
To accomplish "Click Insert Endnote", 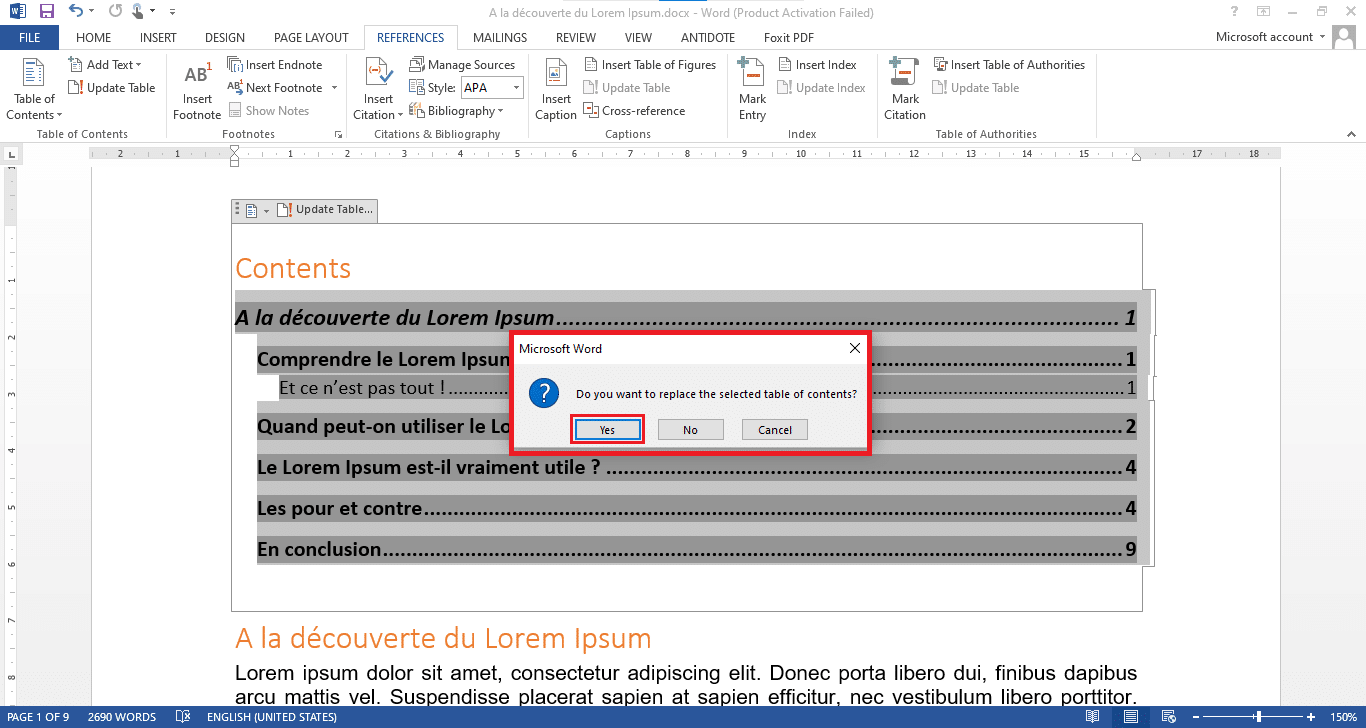I will click(x=276, y=65).
